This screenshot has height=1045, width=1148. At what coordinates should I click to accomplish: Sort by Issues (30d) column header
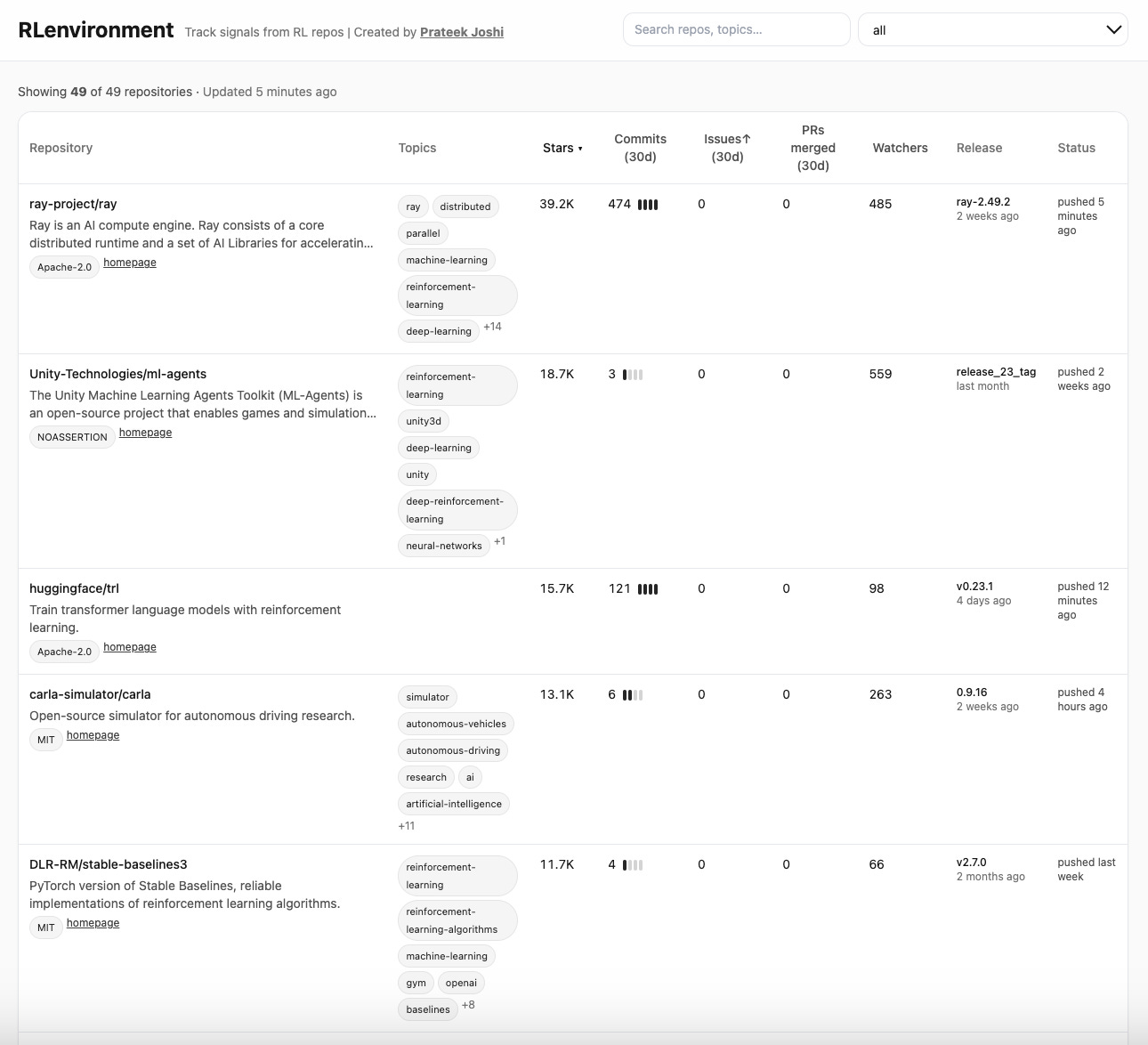click(727, 148)
